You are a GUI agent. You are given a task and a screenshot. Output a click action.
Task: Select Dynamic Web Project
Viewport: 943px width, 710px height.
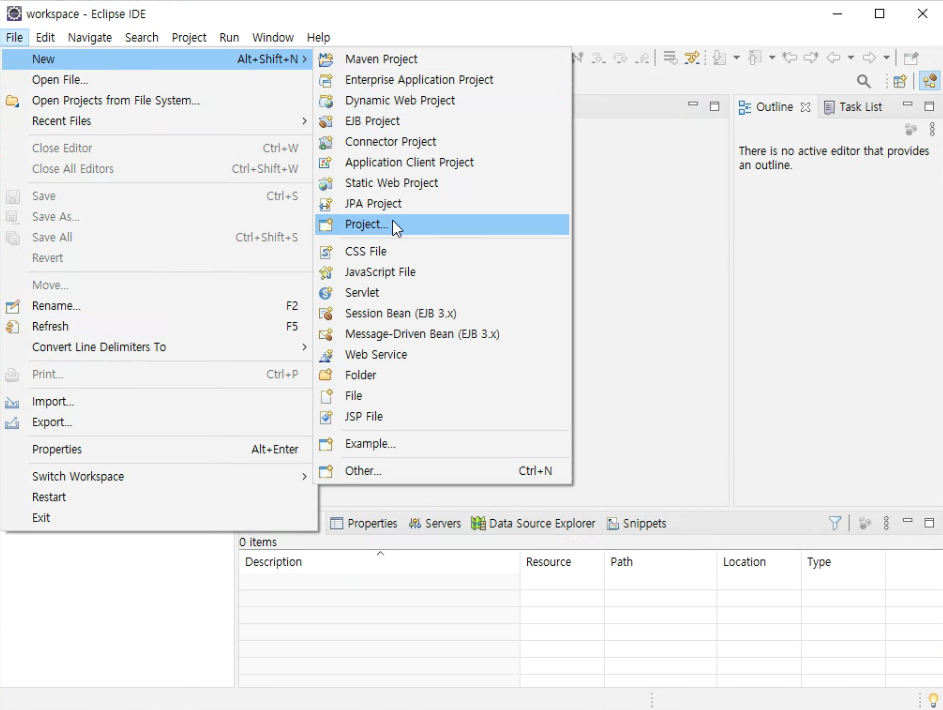coord(442,100)
